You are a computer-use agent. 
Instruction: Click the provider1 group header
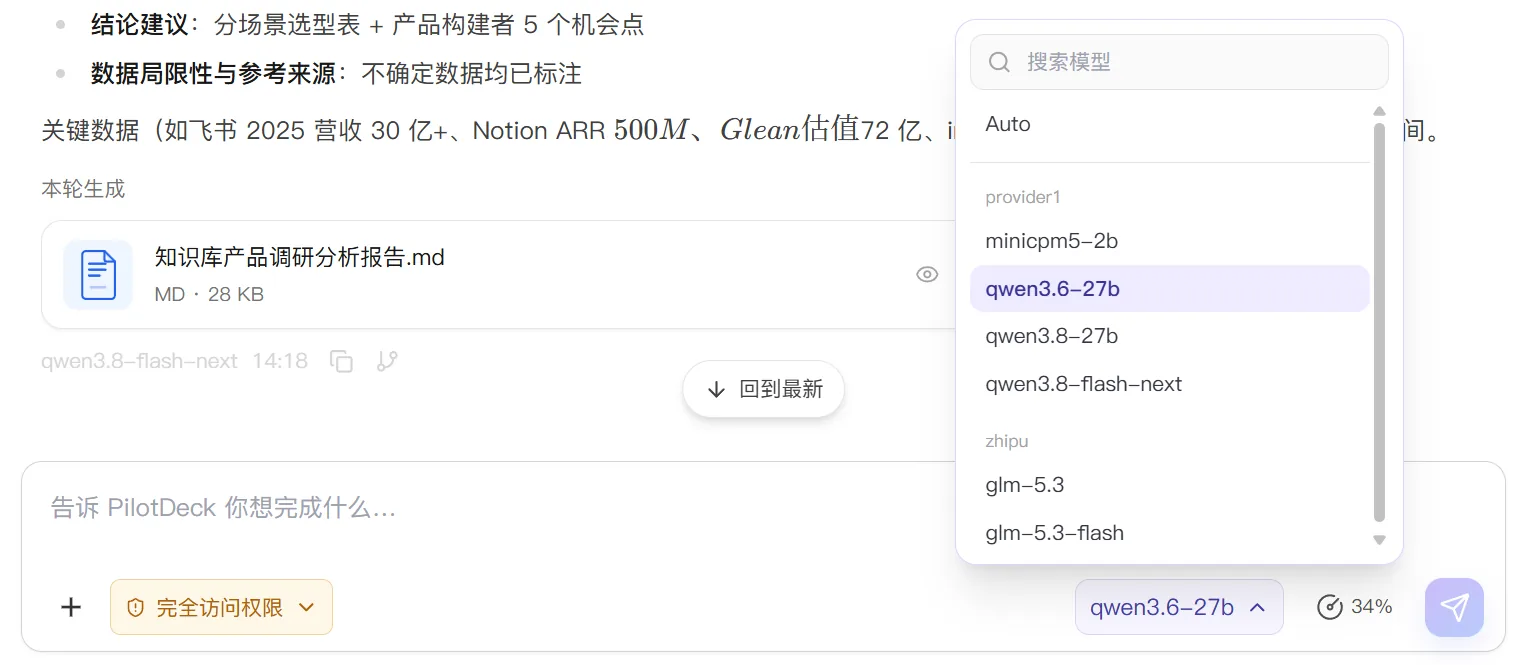click(1023, 197)
